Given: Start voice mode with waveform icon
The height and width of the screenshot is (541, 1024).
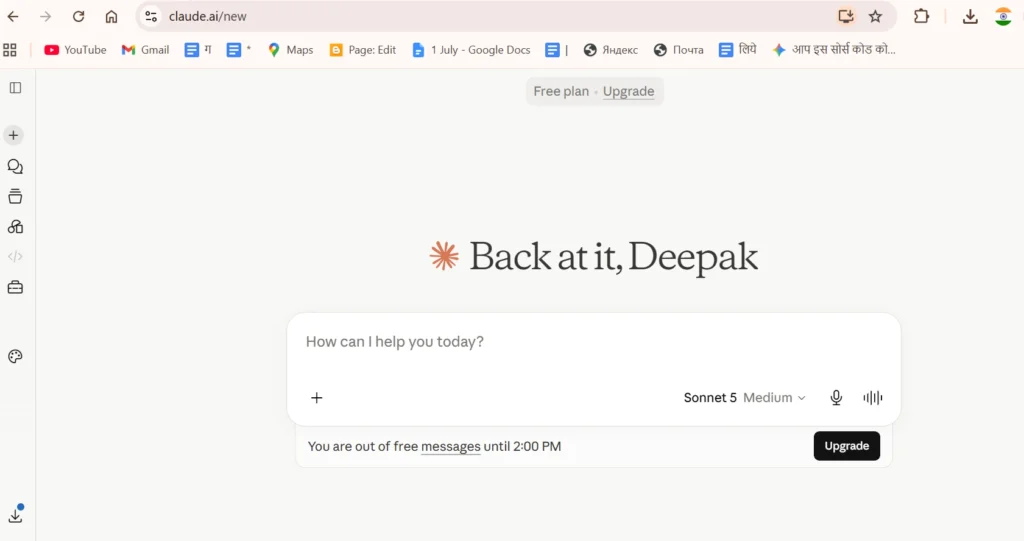Looking at the screenshot, I should pos(872,397).
